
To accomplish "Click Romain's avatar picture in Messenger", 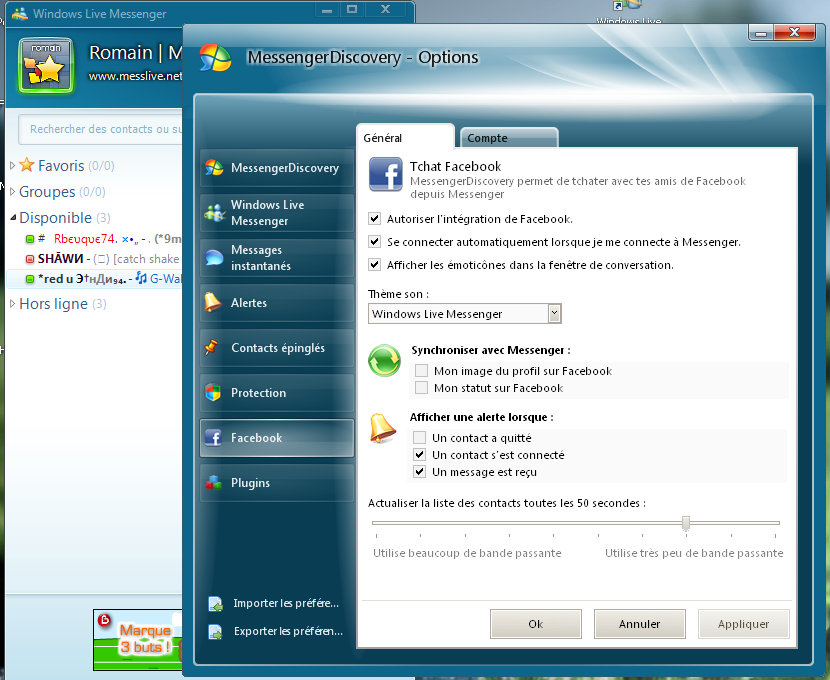I will (46, 66).
